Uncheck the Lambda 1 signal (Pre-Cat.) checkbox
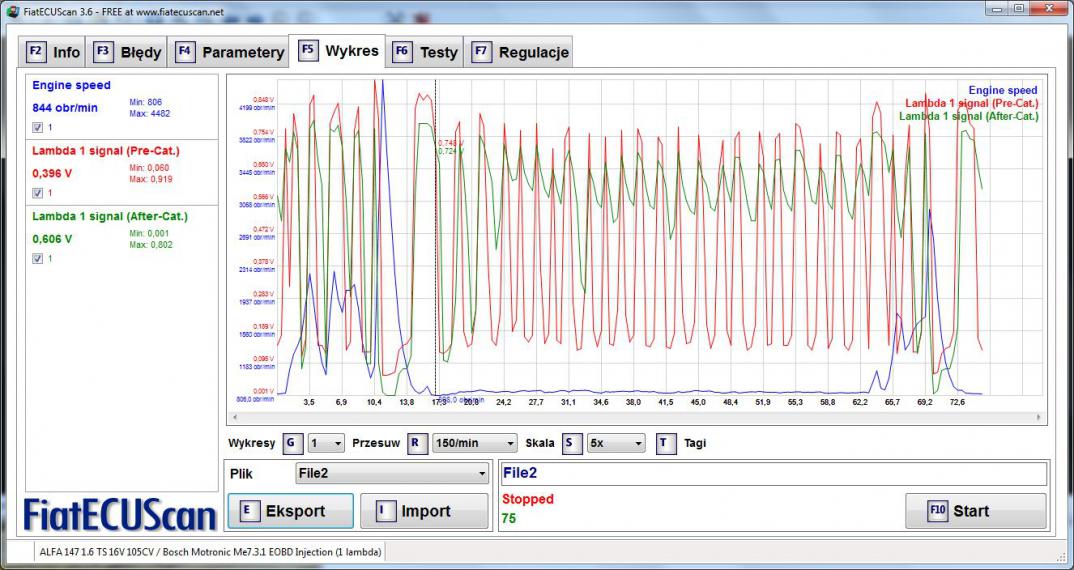 coord(38,193)
